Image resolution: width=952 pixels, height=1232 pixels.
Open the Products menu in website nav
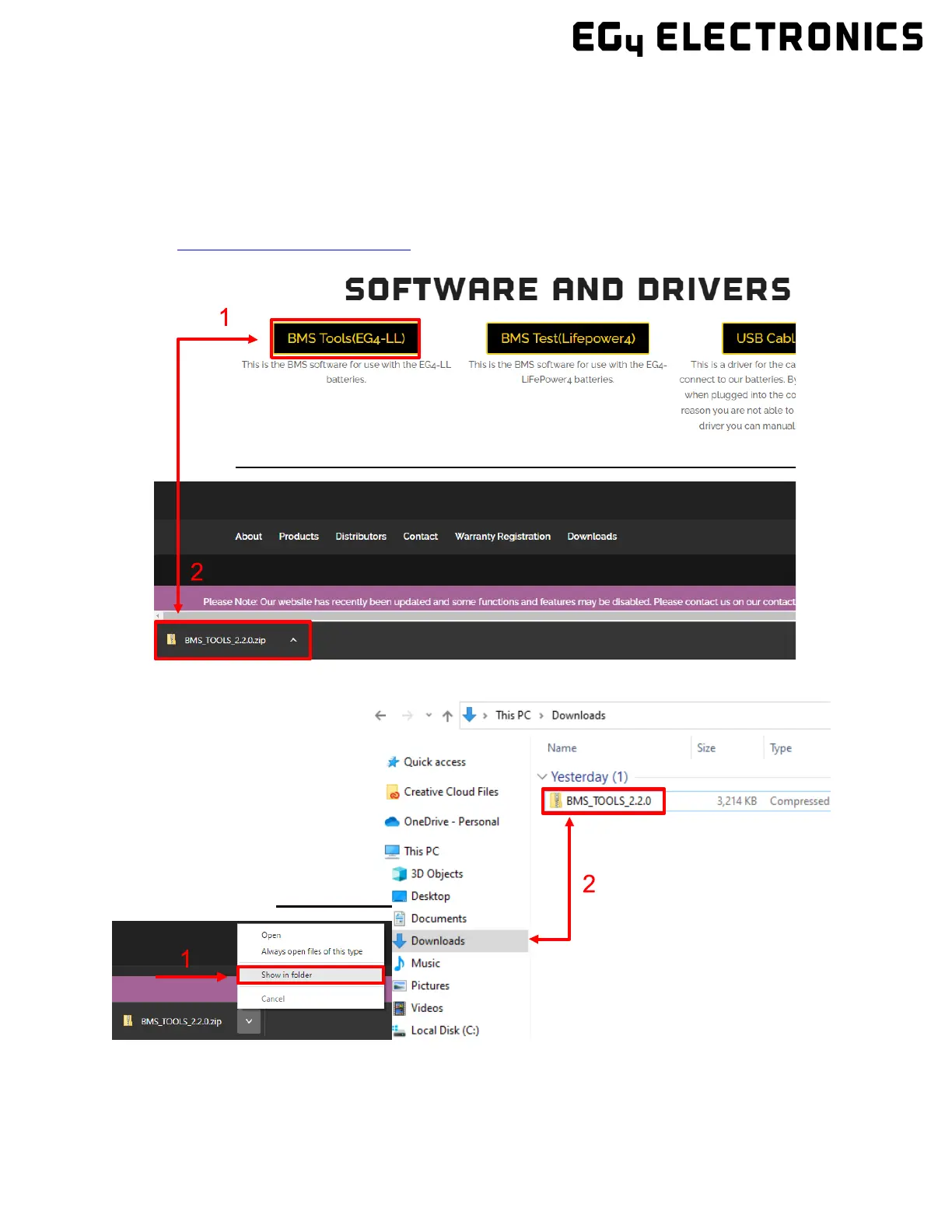point(299,537)
